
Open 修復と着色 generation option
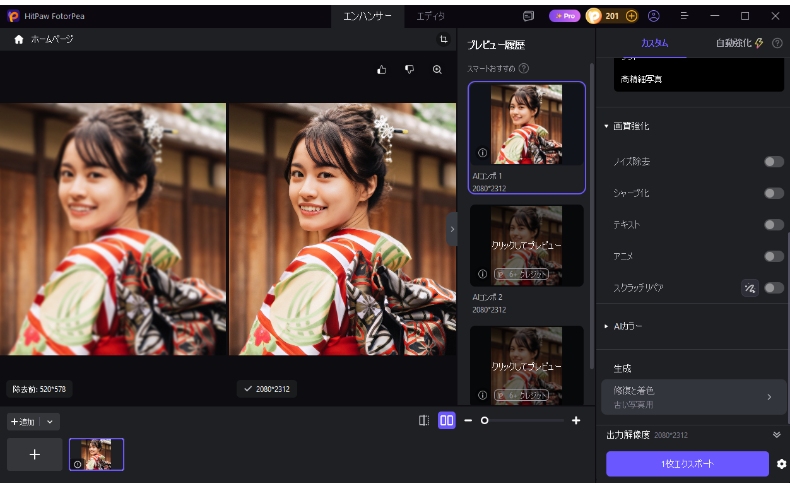[x=693, y=397]
